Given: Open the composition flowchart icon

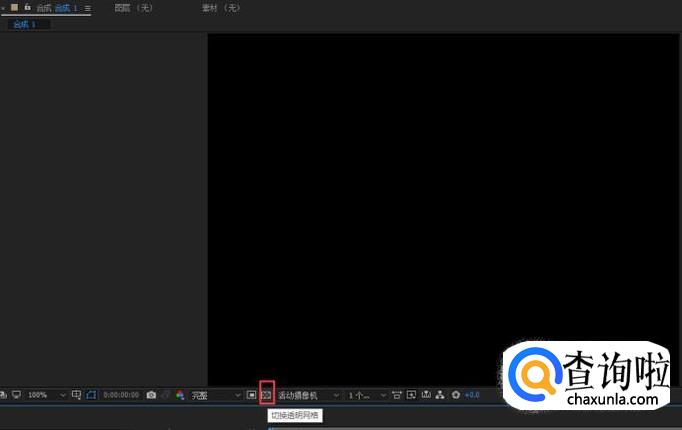Looking at the screenshot, I should point(440,395).
